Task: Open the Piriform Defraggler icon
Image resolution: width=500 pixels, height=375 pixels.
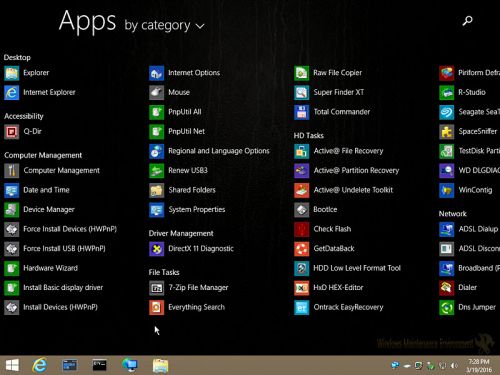Action: tap(447, 73)
